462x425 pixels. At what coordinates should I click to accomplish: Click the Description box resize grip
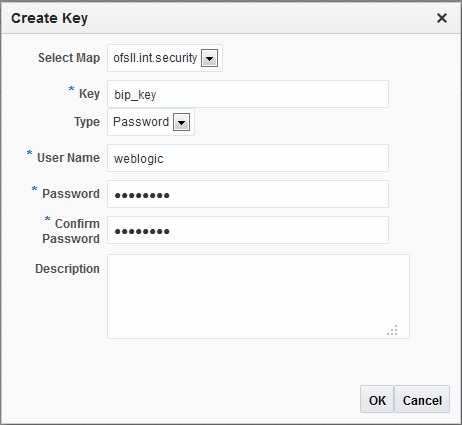[392, 330]
